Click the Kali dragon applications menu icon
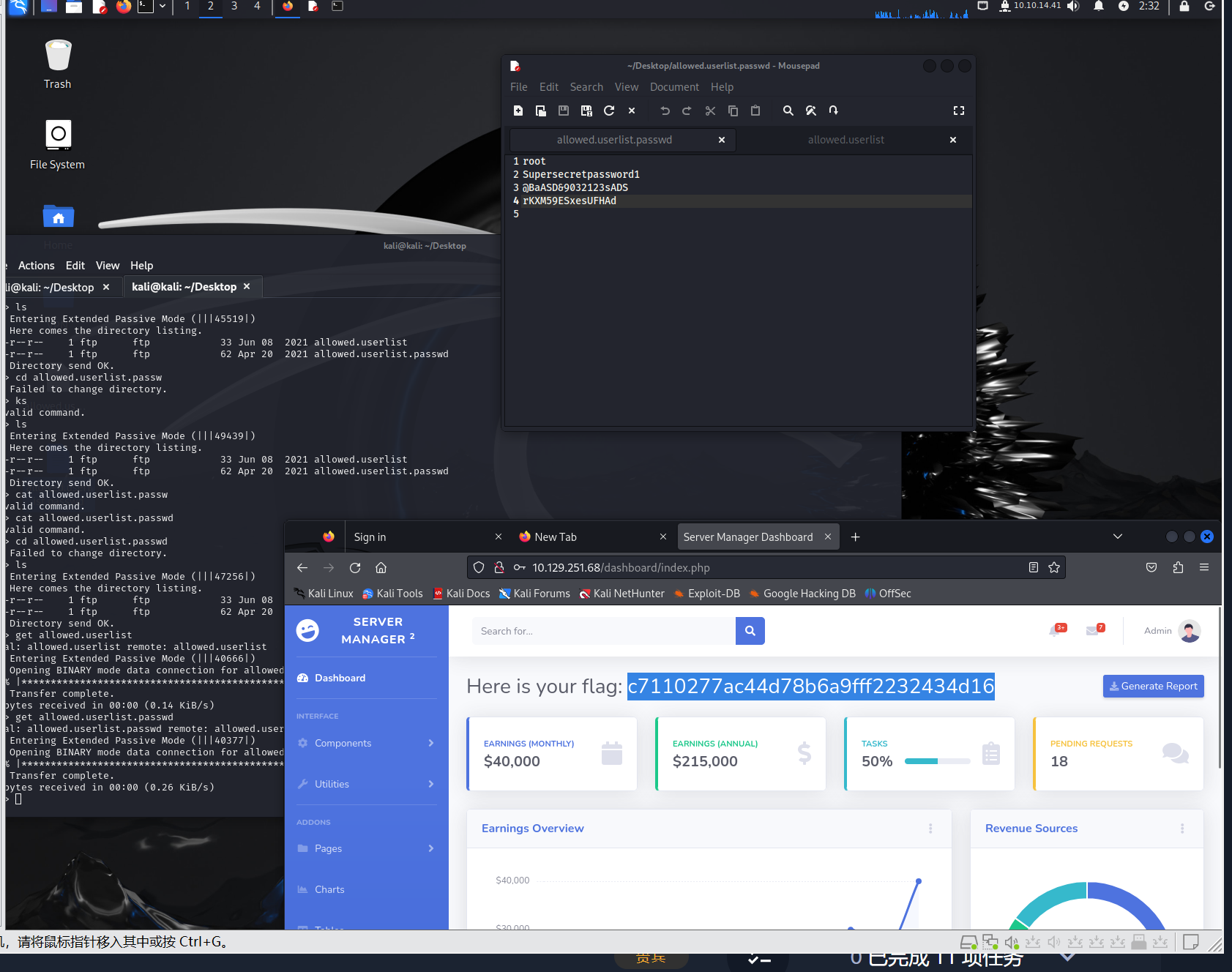The height and width of the screenshot is (972, 1232). pos(18,7)
